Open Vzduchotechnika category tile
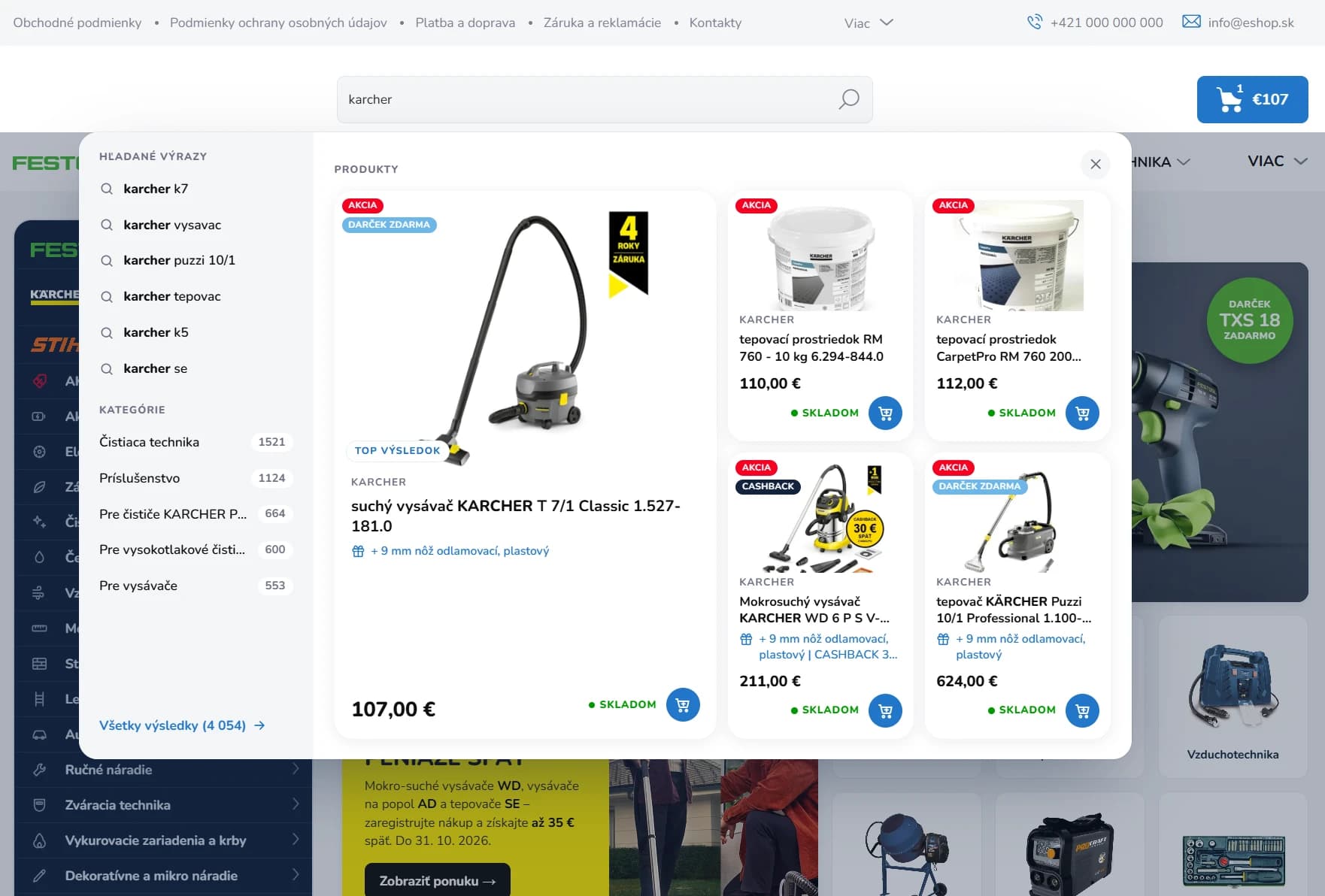 1233,697
